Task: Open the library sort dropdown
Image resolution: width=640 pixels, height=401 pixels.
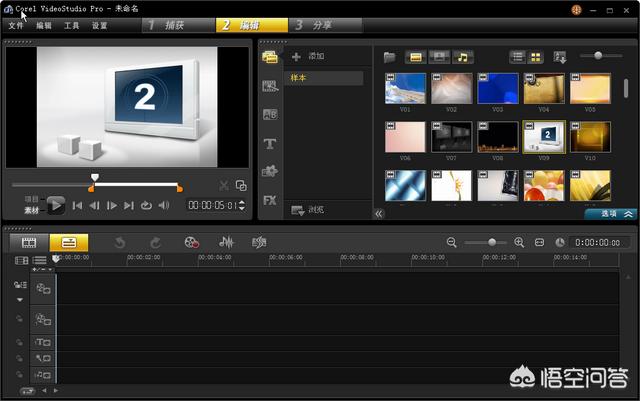Action: [560, 57]
